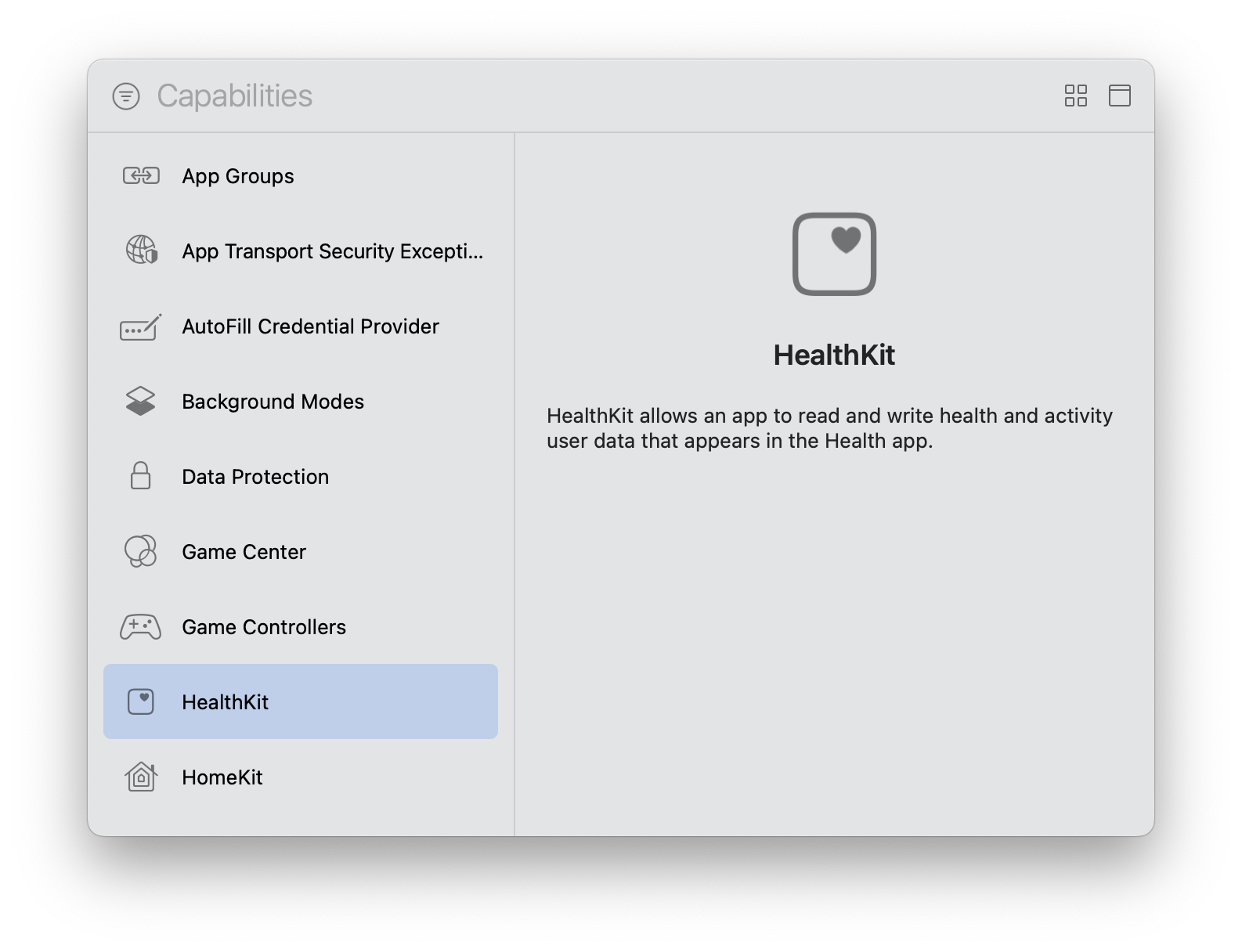Viewport: 1242px width, 952px height.
Task: Click the HomeKit house icon
Action: pos(141,777)
